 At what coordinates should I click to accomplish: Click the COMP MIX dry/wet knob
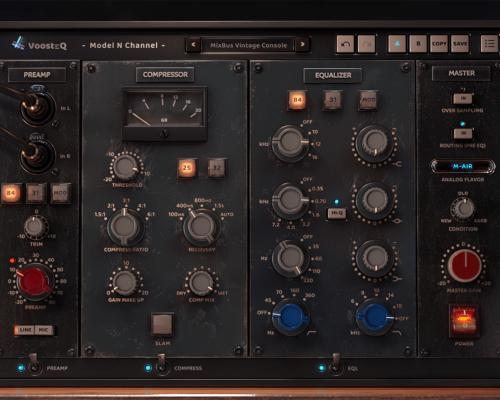click(201, 283)
